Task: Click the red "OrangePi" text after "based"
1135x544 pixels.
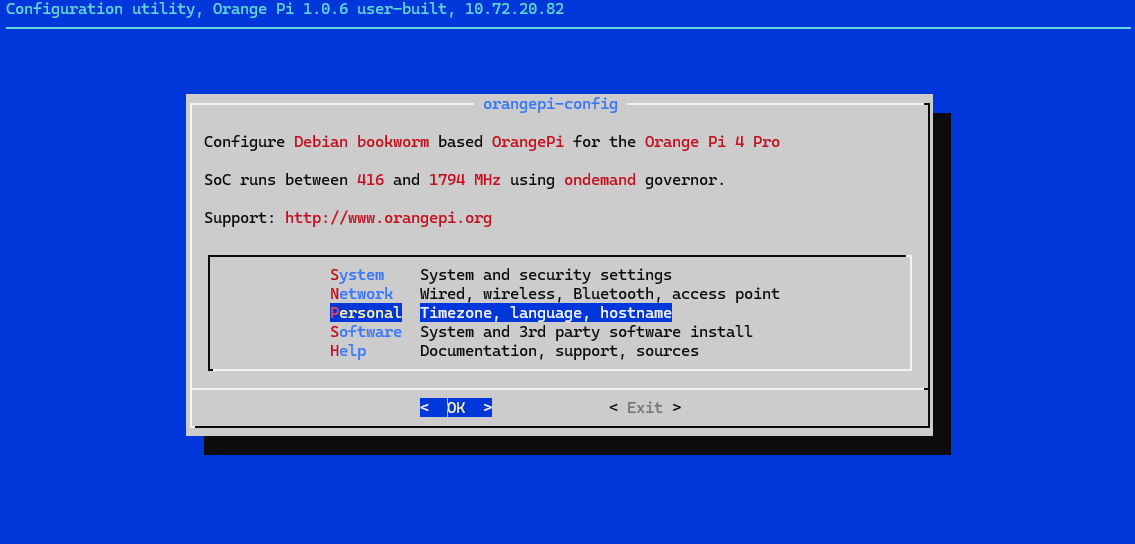Action: coord(528,142)
